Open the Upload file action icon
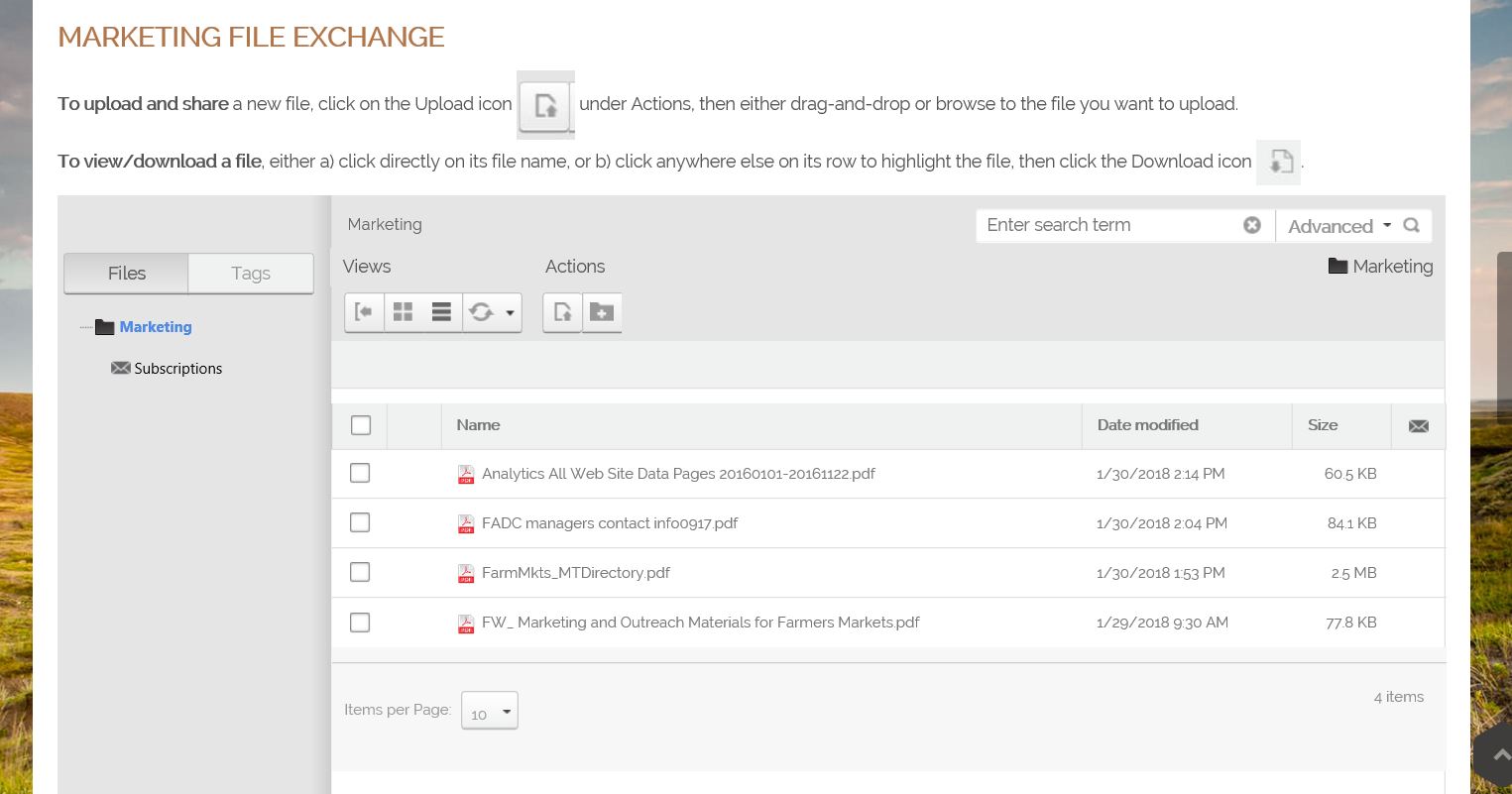Image resolution: width=1512 pixels, height=794 pixels. [562, 312]
